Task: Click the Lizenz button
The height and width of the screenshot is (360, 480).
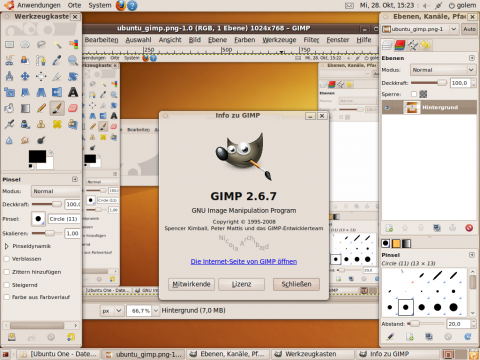Action: tap(241, 284)
